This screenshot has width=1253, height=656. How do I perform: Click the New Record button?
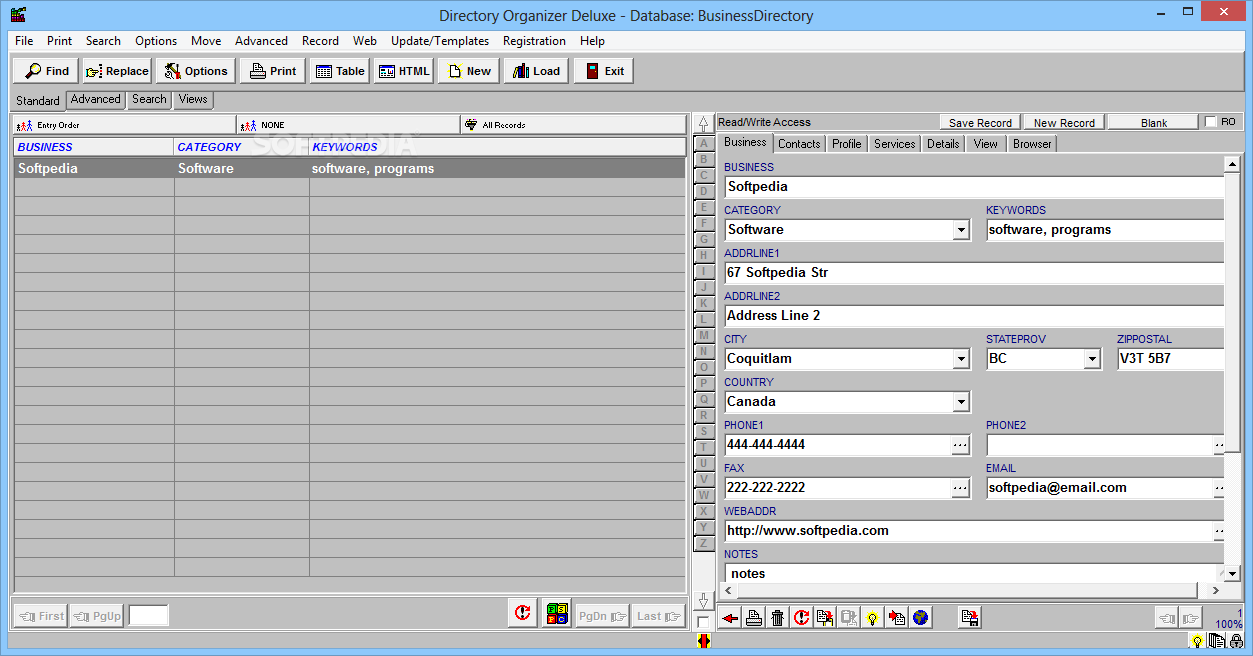tap(1064, 123)
